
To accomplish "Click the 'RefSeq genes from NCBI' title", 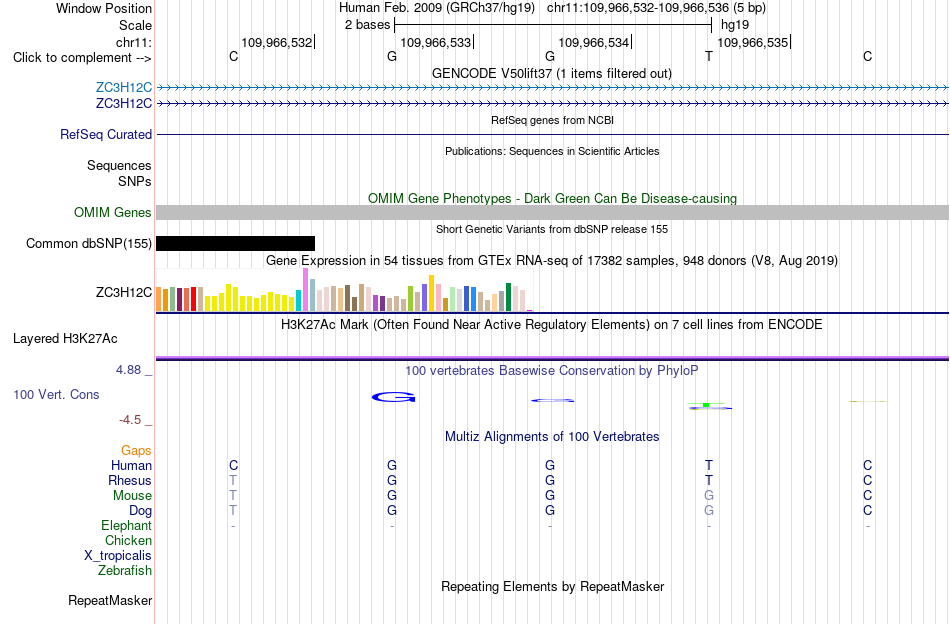I will coord(552,120).
